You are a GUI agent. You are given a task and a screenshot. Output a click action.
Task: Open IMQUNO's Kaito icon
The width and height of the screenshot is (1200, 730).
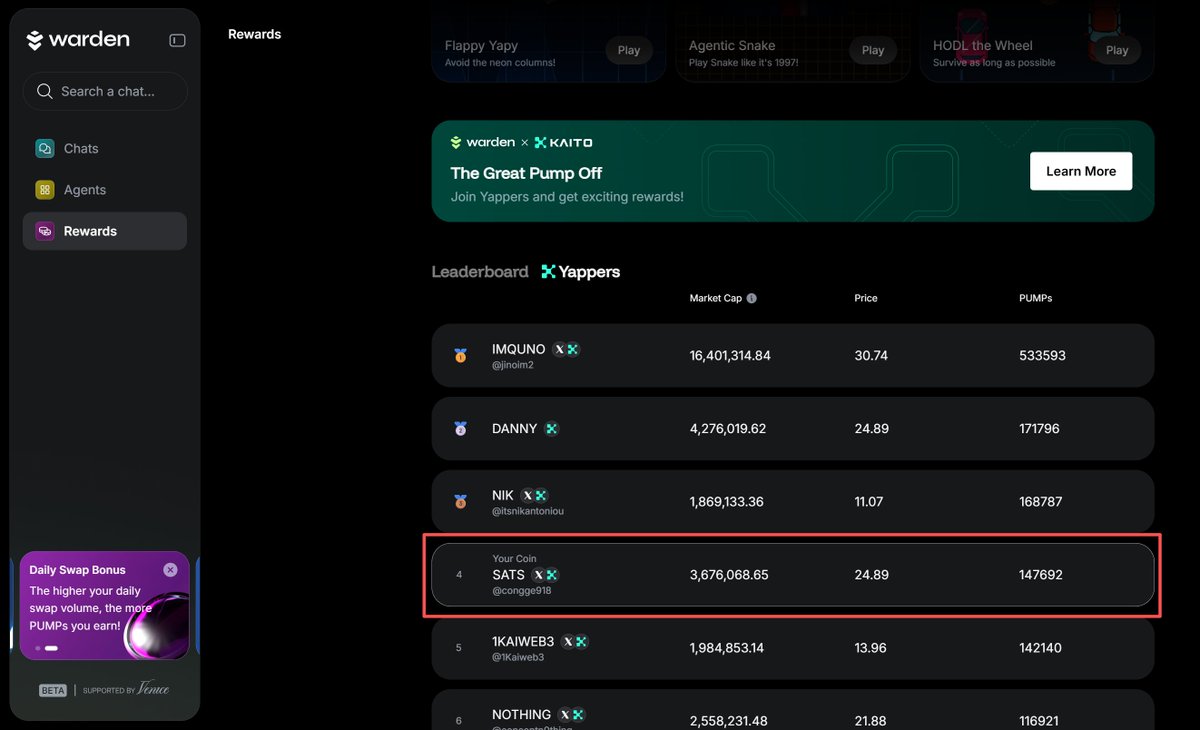[x=573, y=349]
